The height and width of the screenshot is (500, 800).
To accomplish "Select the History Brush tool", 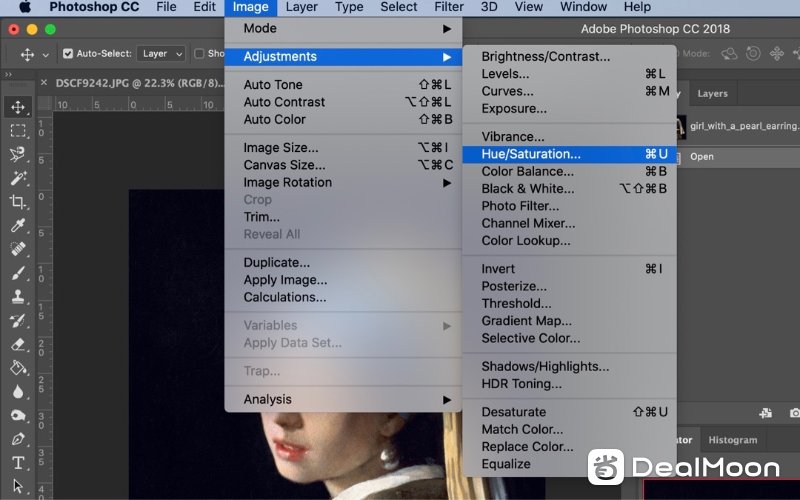I will pyautogui.click(x=18, y=320).
